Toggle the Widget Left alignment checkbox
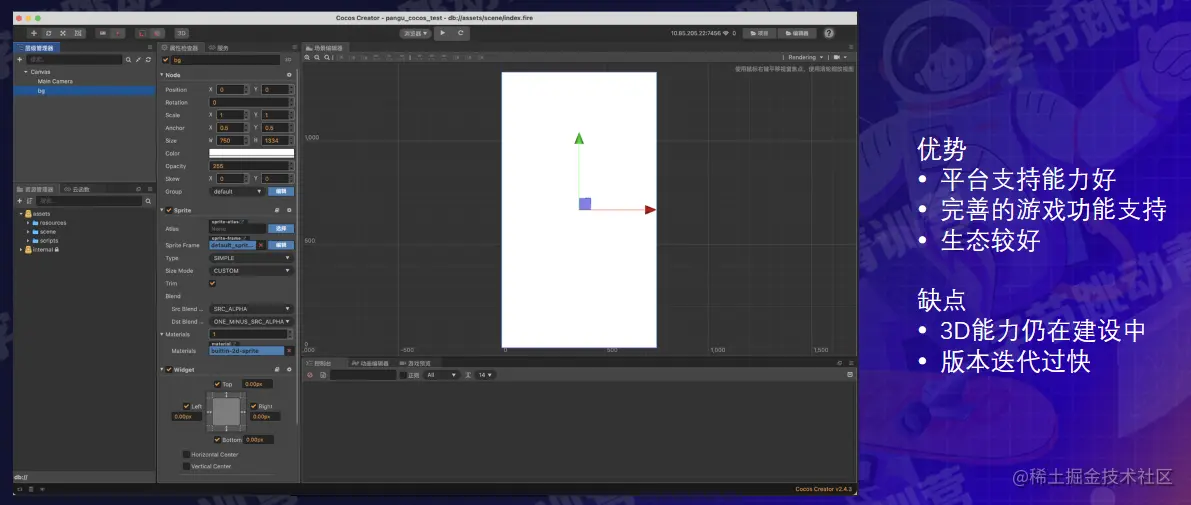 [x=186, y=406]
